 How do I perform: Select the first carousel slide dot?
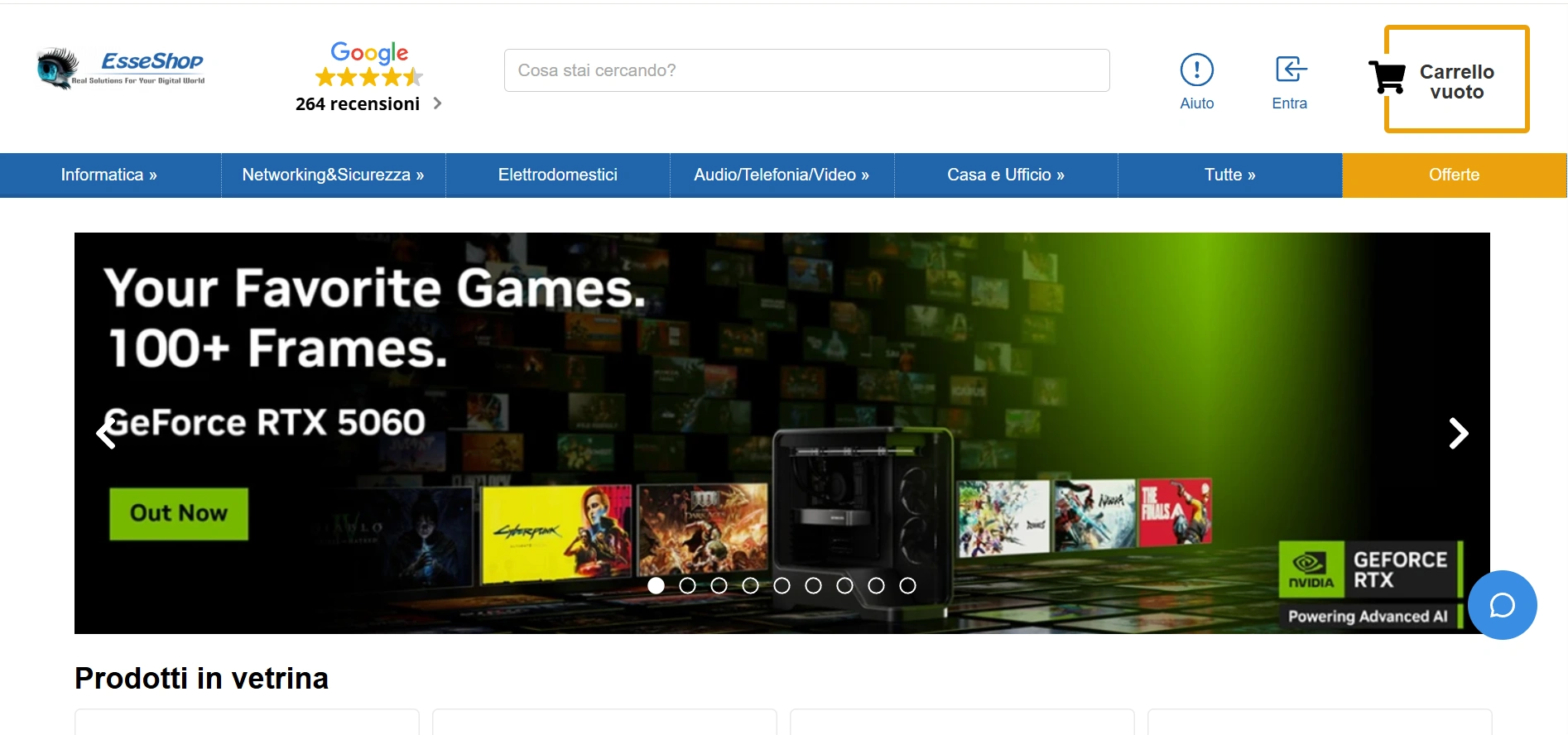(657, 586)
